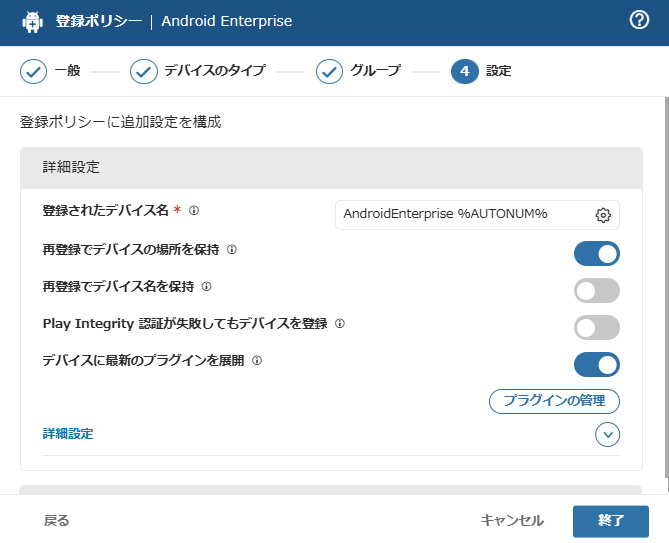
Task: Go to the グループ step checkmark
Action: click(329, 71)
